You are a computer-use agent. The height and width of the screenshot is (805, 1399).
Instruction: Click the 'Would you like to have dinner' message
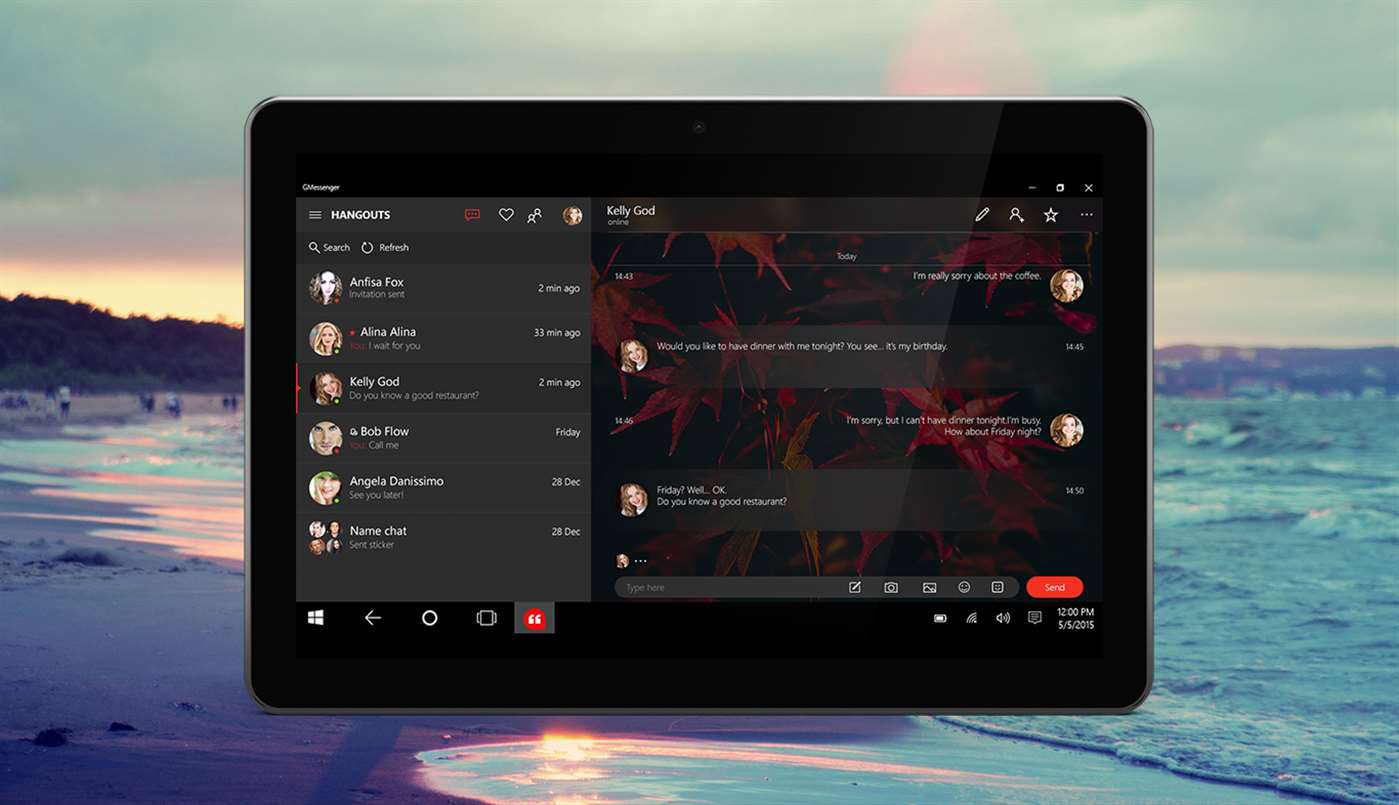click(802, 347)
